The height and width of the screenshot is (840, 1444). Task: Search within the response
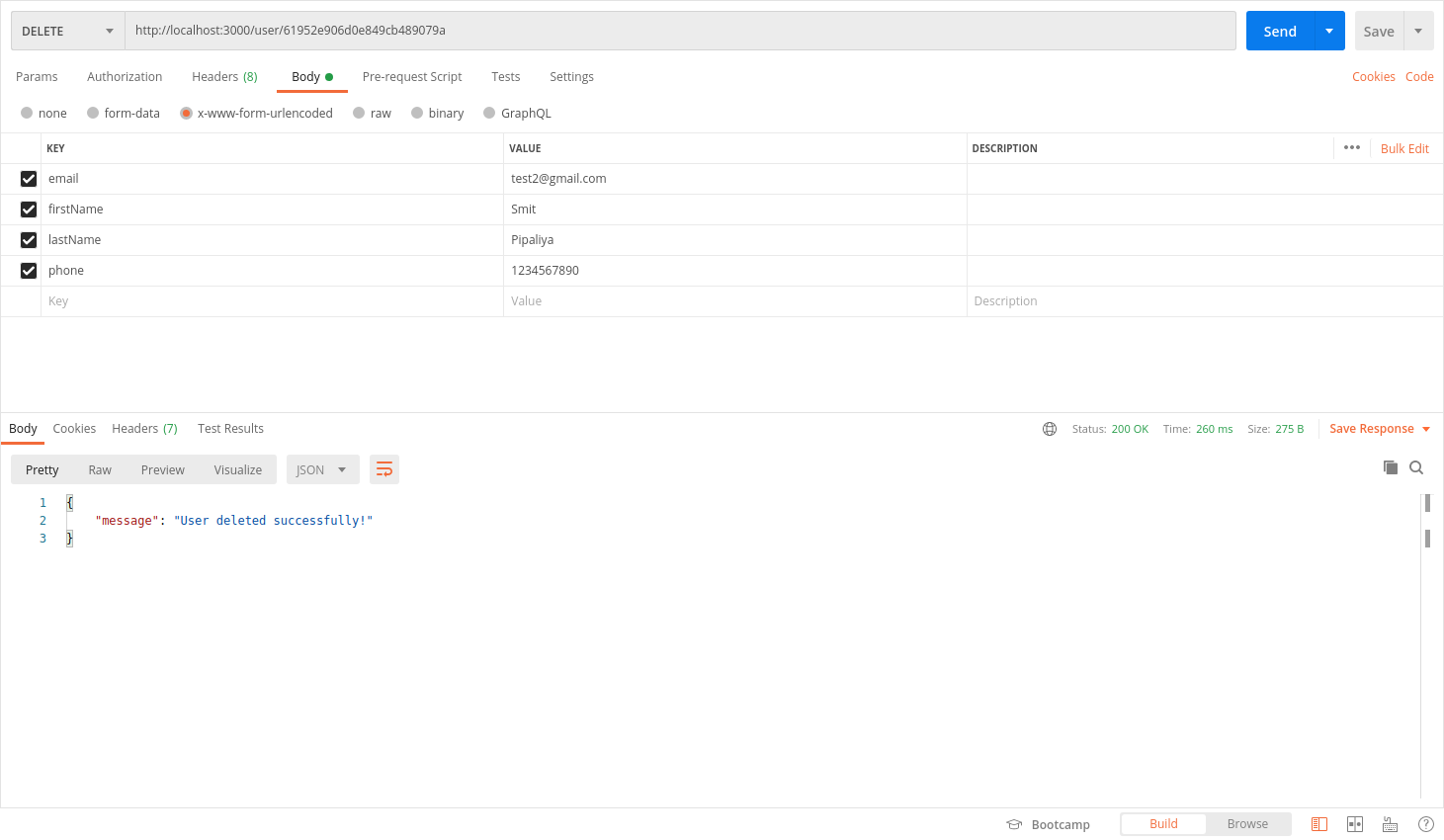(1416, 467)
